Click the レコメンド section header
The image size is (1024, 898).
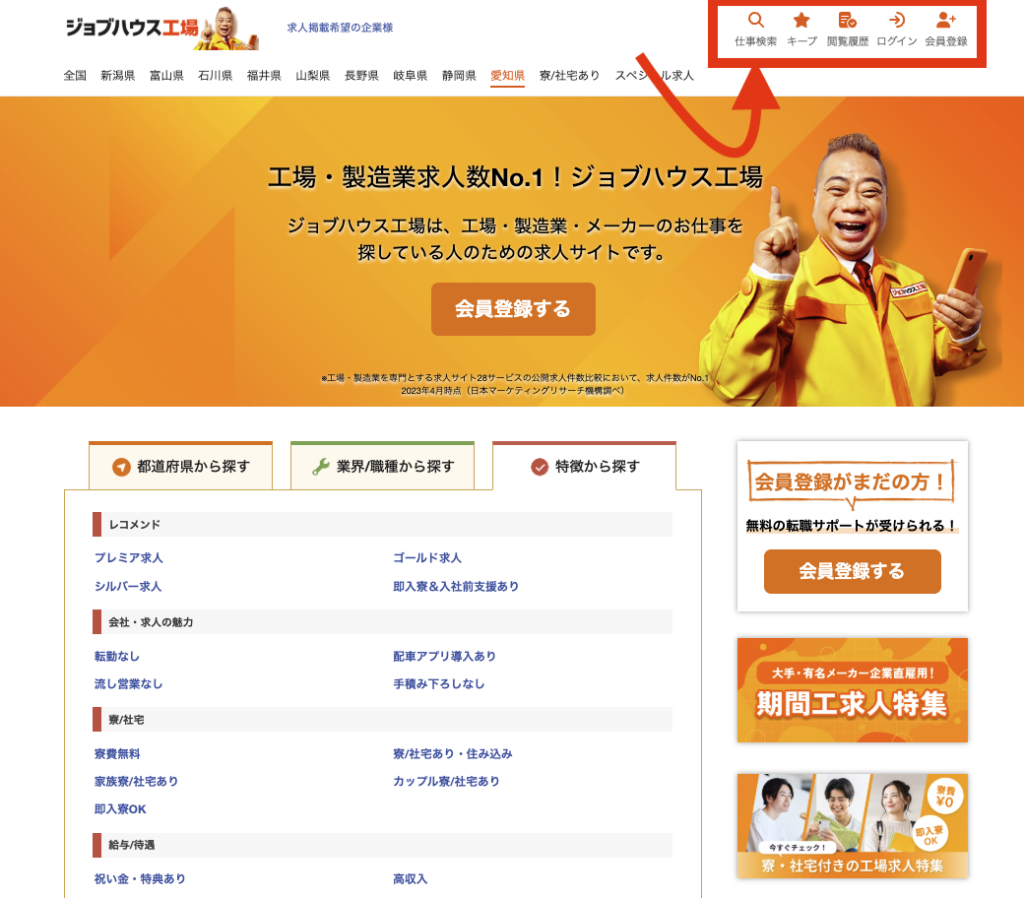(x=383, y=524)
